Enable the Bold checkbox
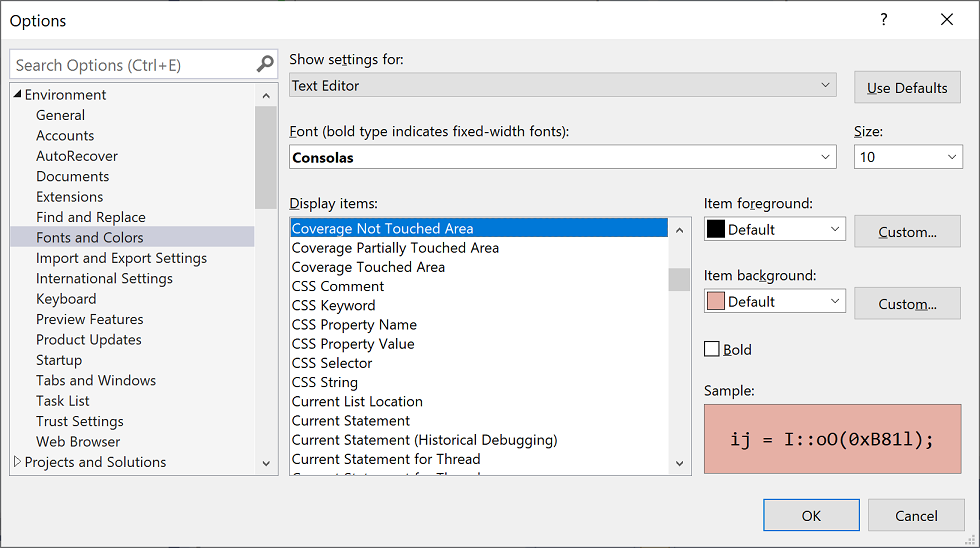This screenshot has height=548, width=980. [x=712, y=349]
